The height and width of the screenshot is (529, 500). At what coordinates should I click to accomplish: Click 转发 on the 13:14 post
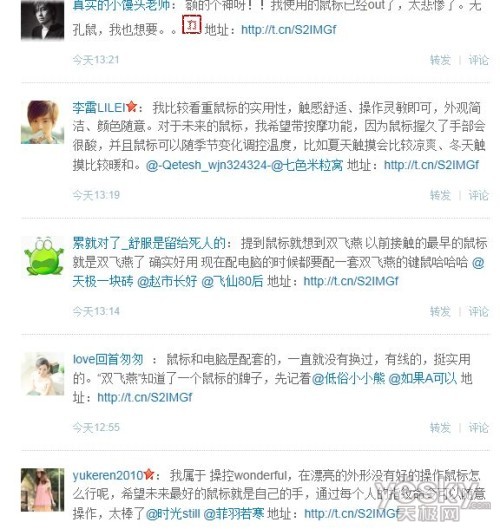point(440,311)
